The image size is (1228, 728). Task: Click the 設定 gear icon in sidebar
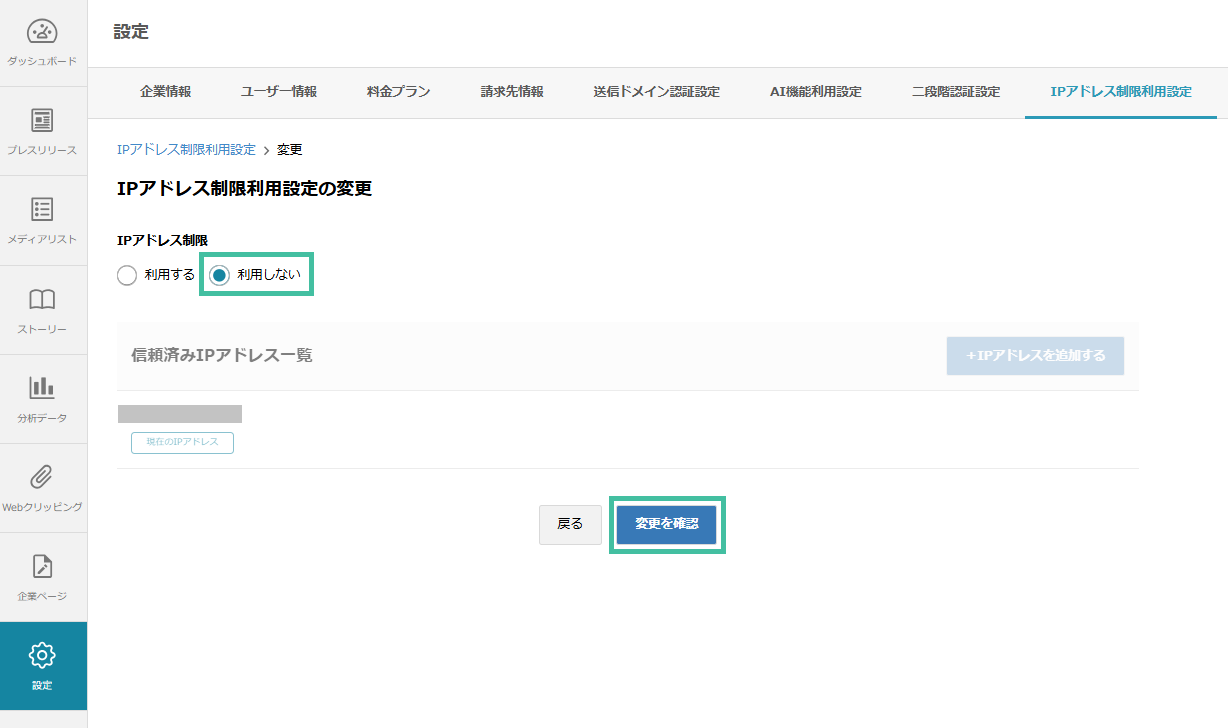point(42,654)
